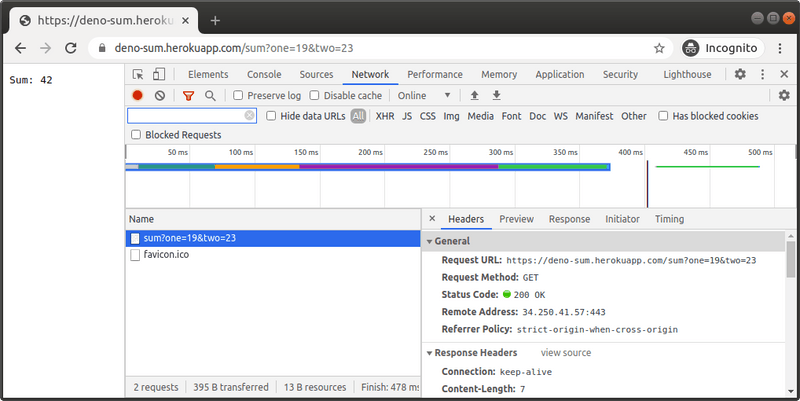The width and height of the screenshot is (800, 401).
Task: Filter requests by Font type
Action: click(x=511, y=116)
